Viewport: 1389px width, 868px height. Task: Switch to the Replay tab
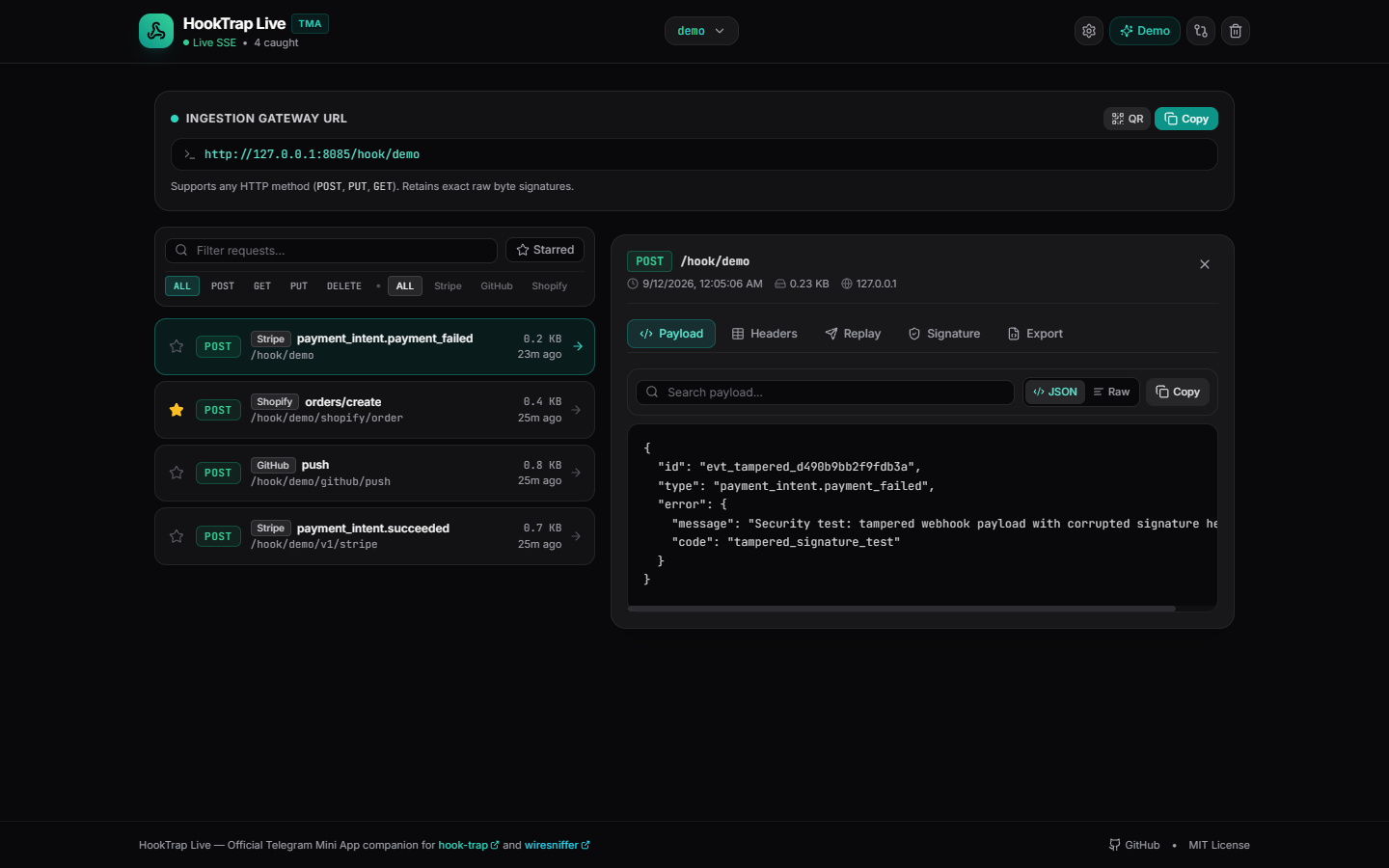click(853, 334)
